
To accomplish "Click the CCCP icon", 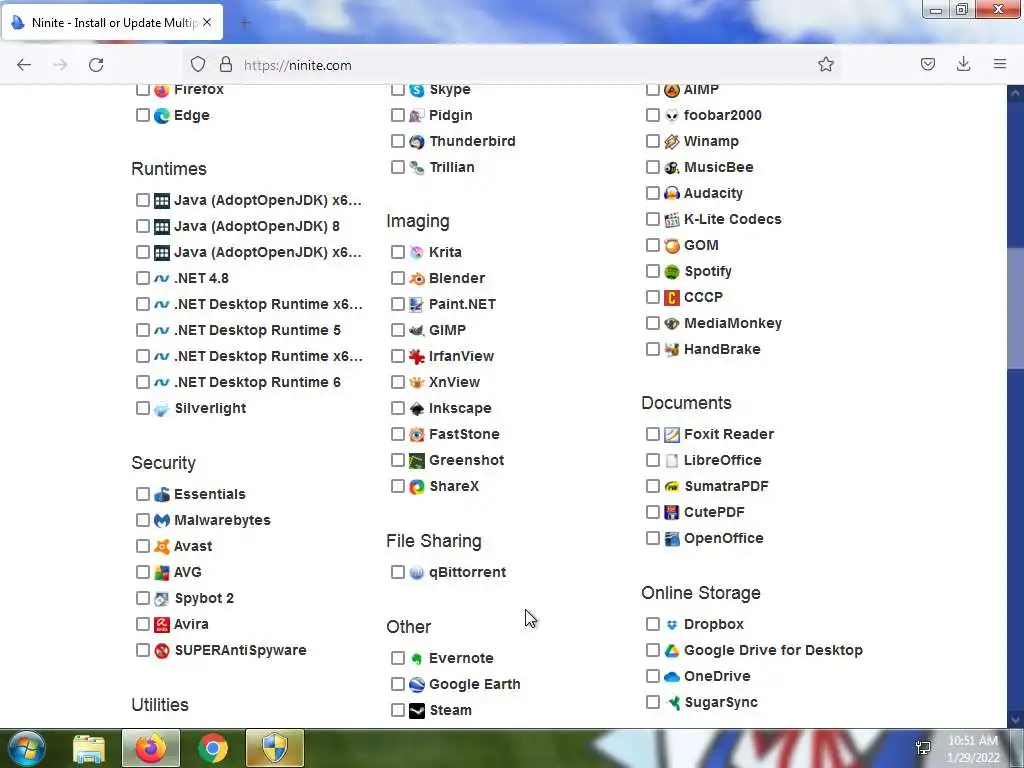I will click(671, 298).
